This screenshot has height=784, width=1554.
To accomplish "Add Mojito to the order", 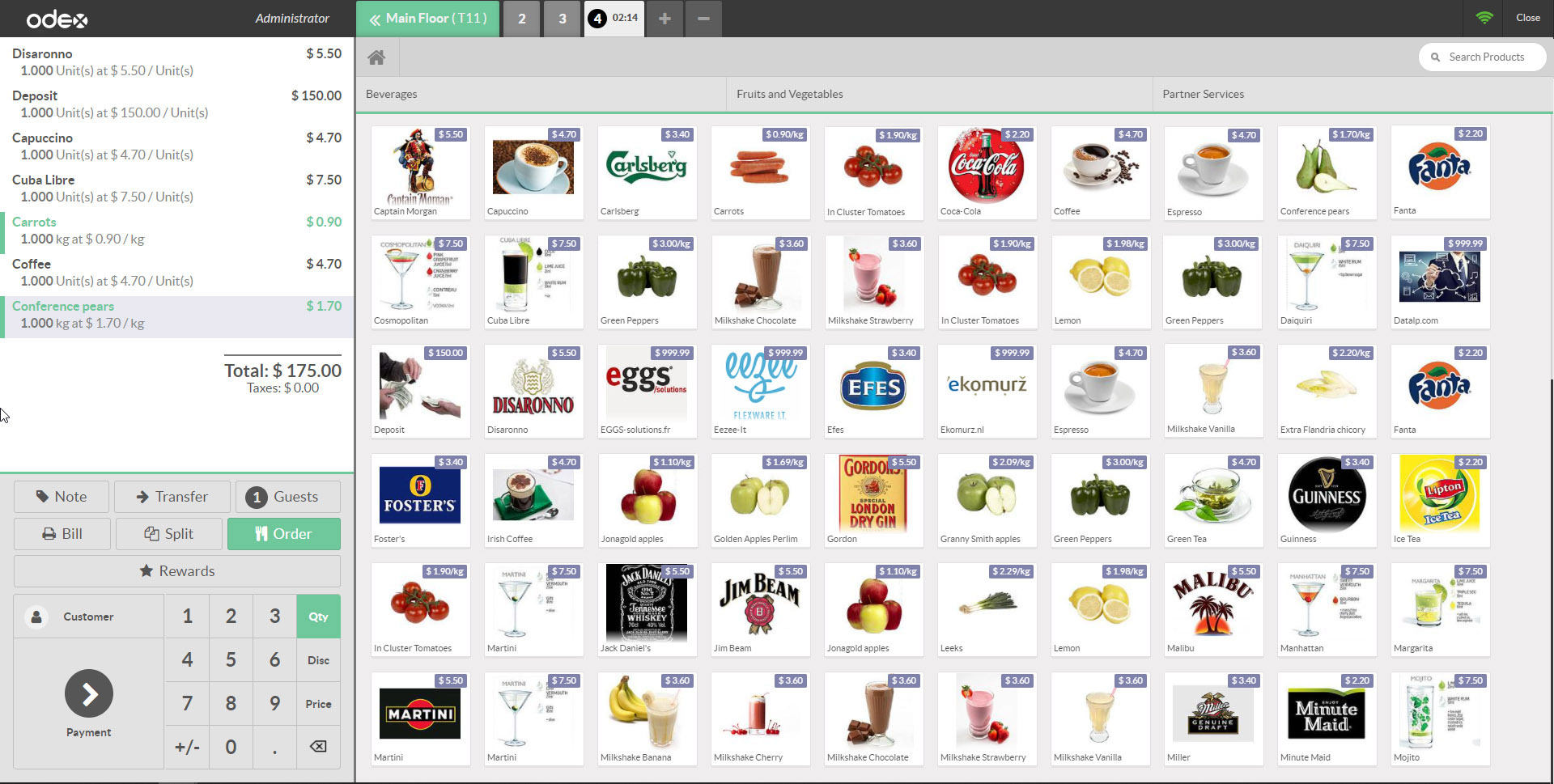I will 1440,718.
